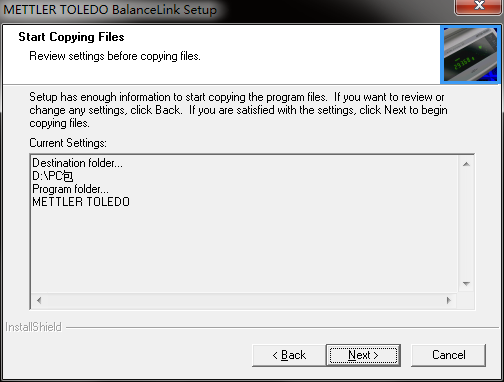Screen dimensions: 504x382
Task: Click the horizontal scrollbar right arrow
Action: (x=449, y=300)
